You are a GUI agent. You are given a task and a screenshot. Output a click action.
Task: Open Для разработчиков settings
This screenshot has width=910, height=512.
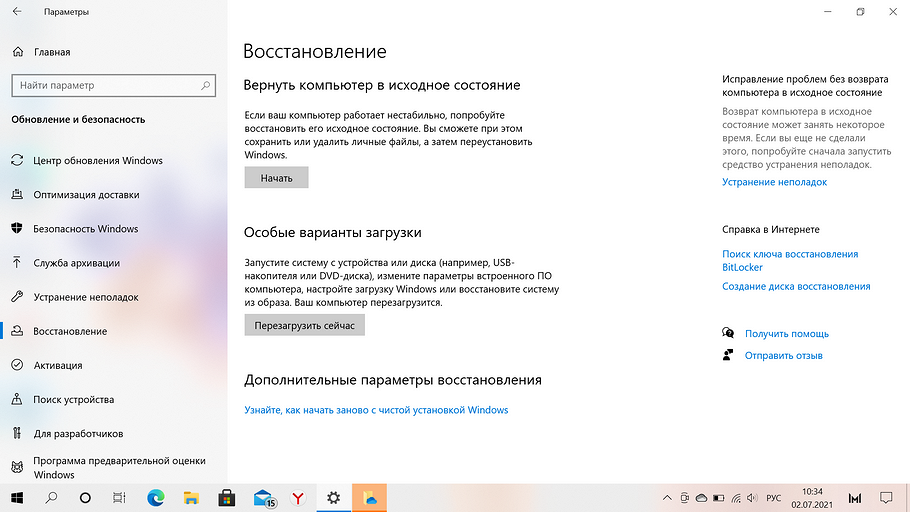pyautogui.click(x=78, y=434)
